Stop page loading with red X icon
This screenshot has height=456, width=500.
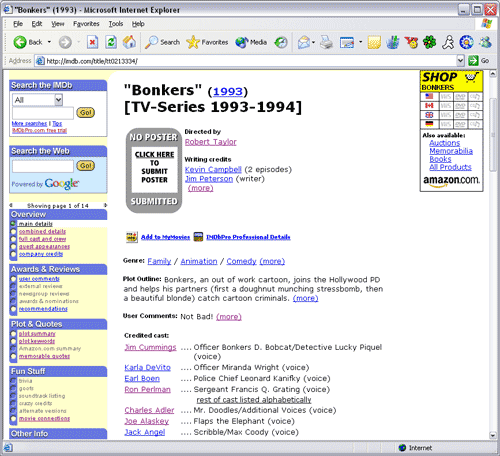coord(92,42)
